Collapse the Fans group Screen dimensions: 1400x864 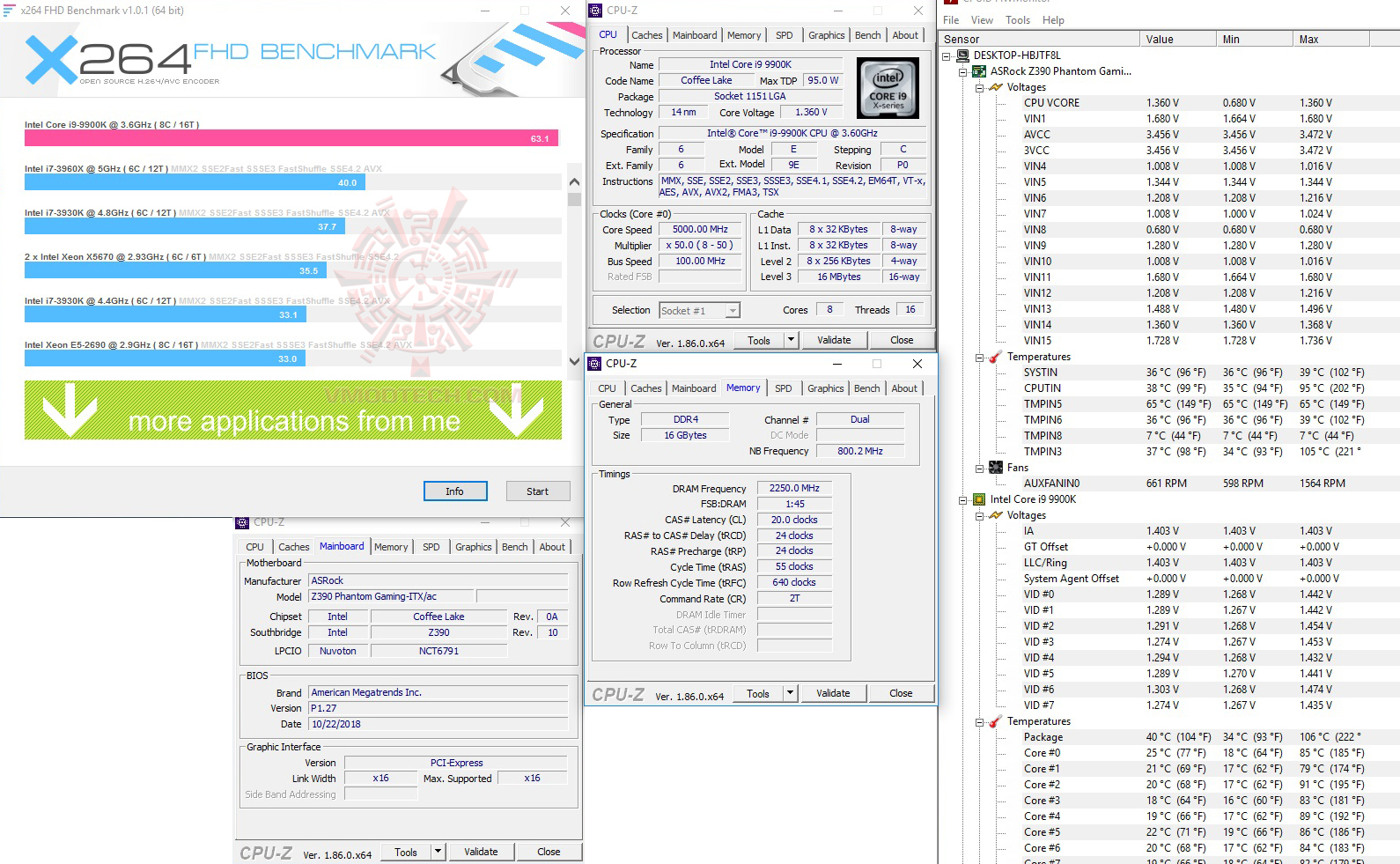[x=979, y=468]
